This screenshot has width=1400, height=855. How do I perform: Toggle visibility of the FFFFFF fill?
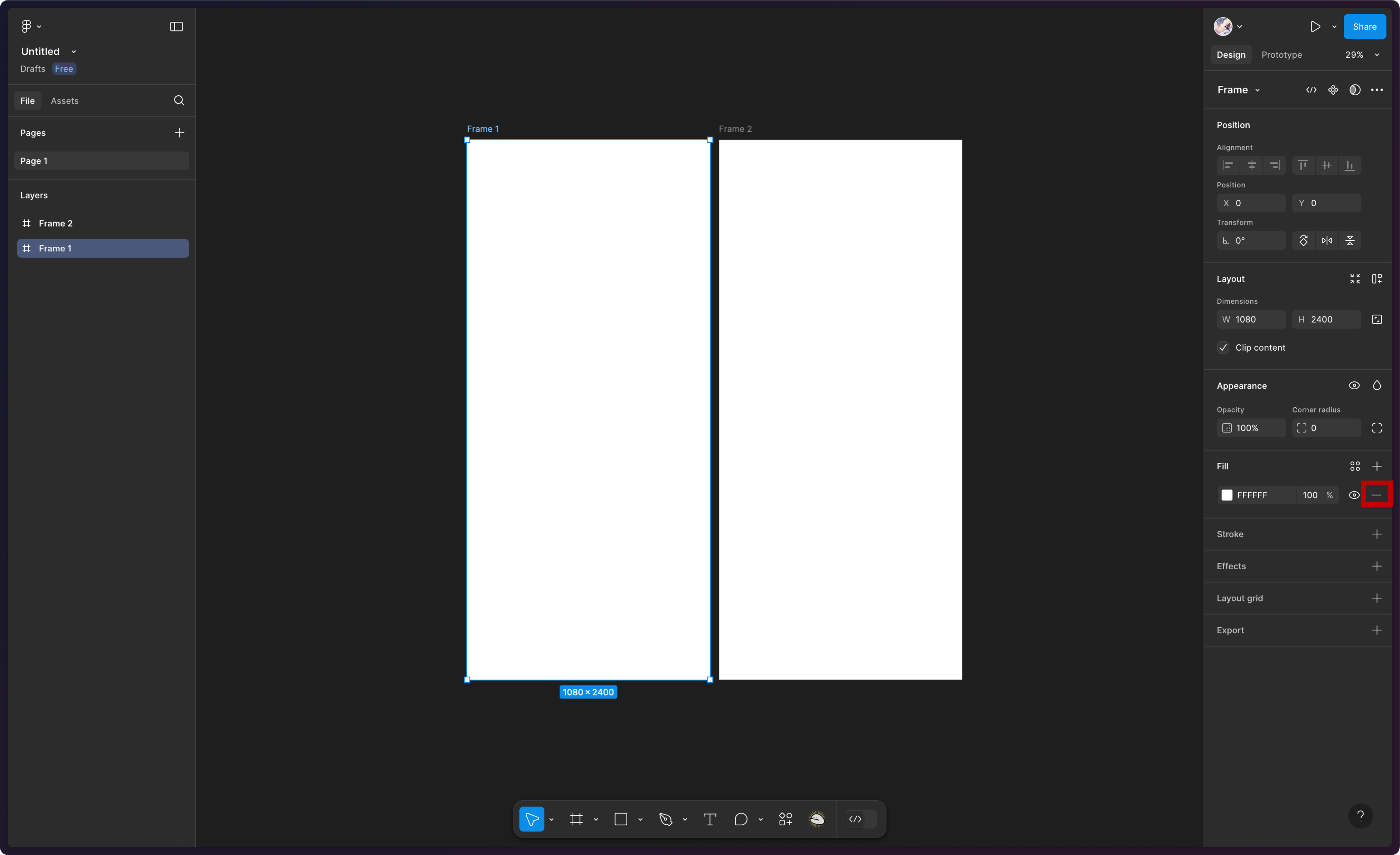click(1354, 495)
